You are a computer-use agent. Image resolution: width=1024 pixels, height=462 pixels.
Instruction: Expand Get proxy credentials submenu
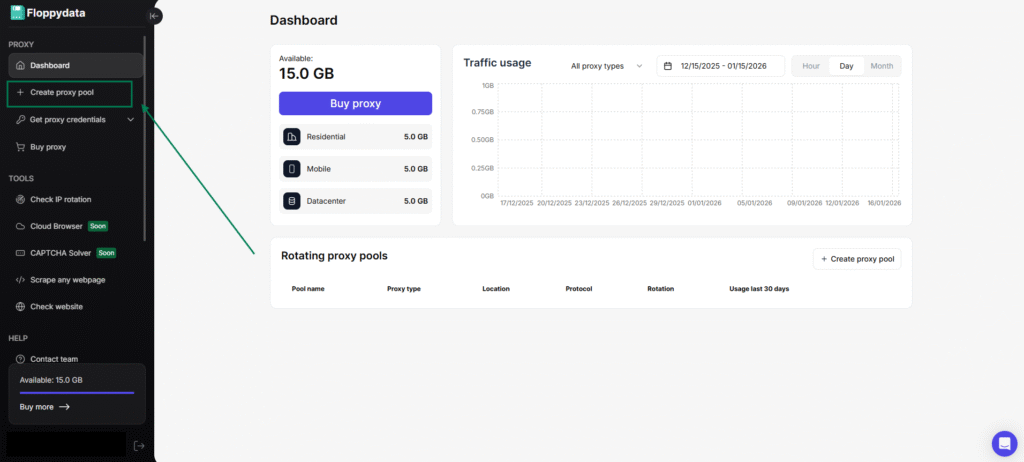[130, 120]
